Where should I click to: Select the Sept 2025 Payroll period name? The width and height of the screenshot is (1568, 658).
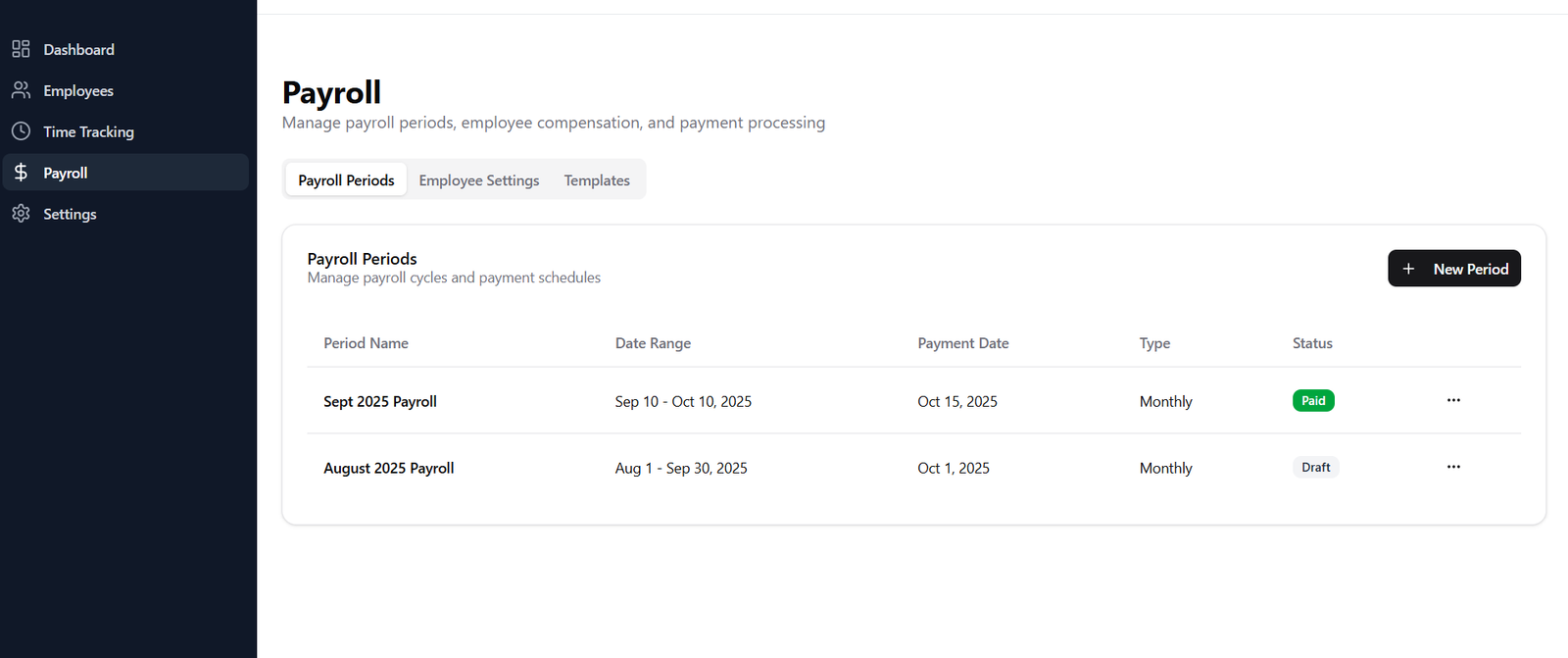(x=380, y=401)
